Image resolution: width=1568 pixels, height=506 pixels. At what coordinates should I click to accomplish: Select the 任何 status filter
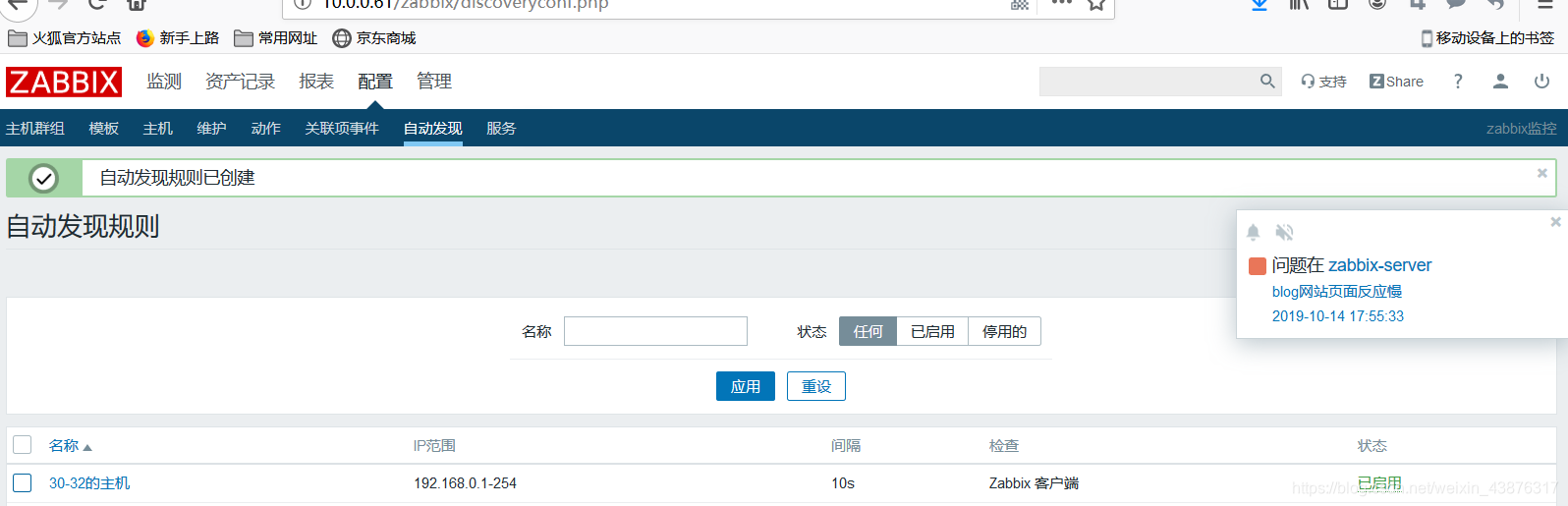[x=868, y=331]
